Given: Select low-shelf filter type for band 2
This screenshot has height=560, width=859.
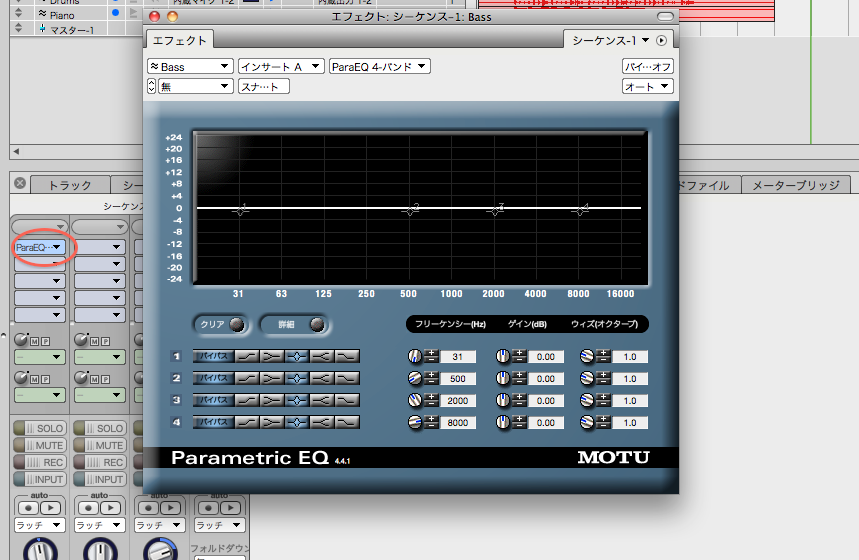Looking at the screenshot, I should (x=247, y=378).
